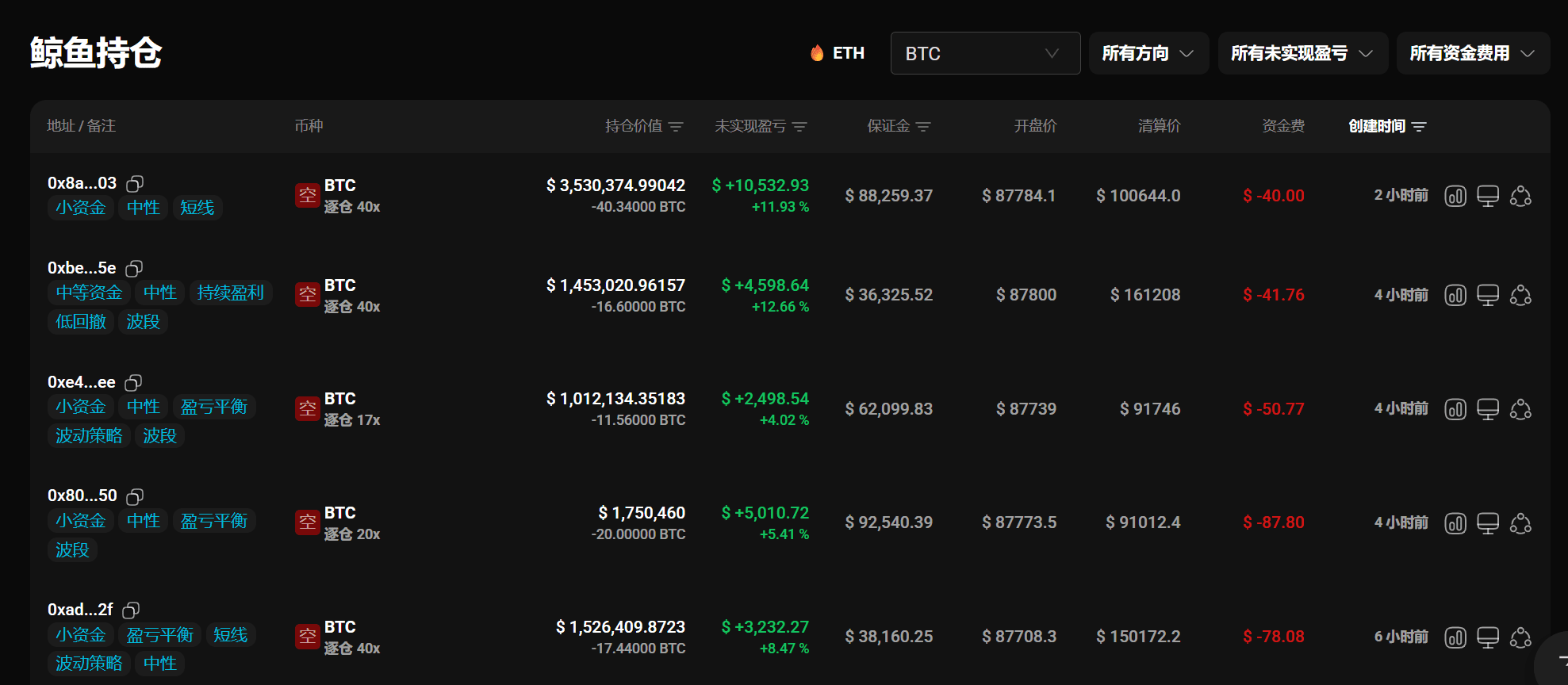This screenshot has height=685, width=1568.
Task: Click share-nodes icon for 0x8a...03 row
Action: (1520, 196)
